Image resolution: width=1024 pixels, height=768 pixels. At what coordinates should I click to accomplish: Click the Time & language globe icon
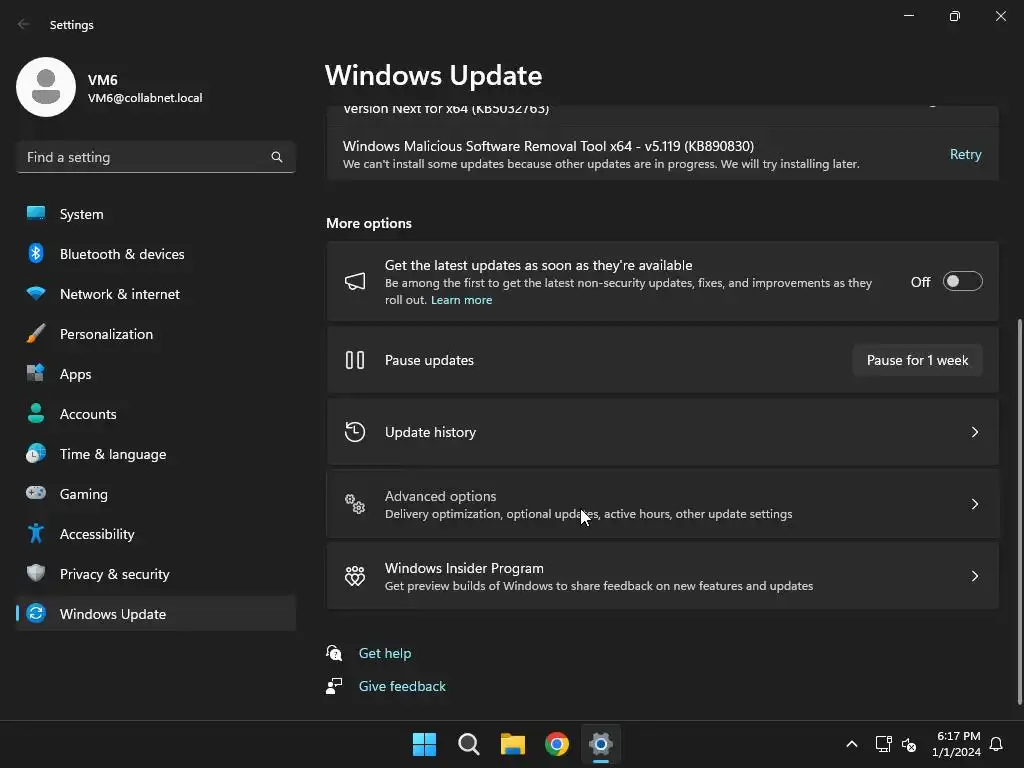coord(36,453)
